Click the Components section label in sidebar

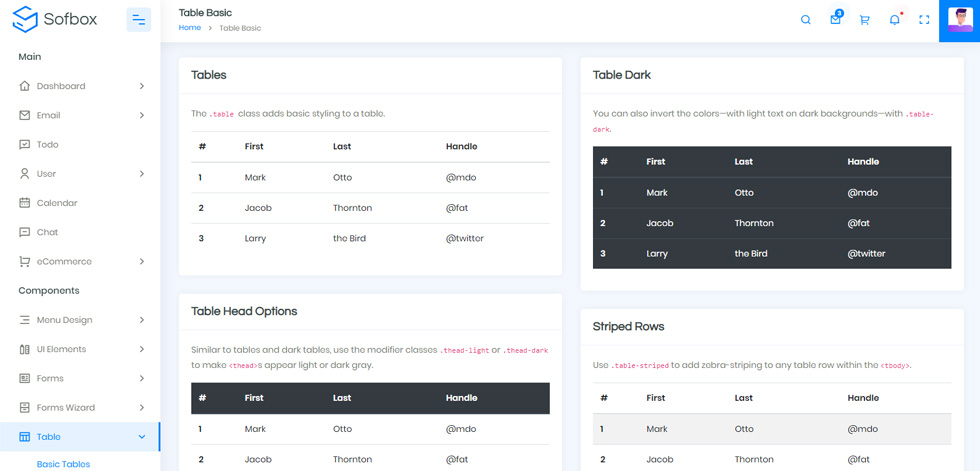49,290
